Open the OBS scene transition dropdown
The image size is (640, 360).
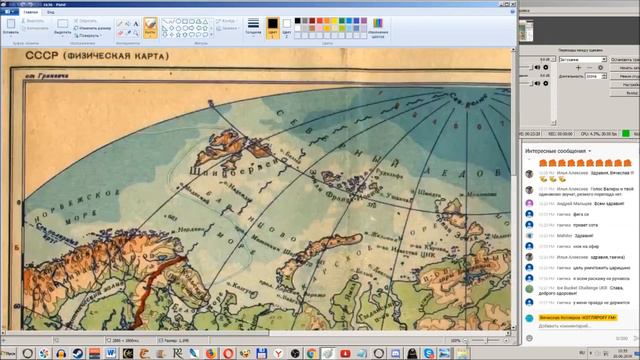point(582,60)
